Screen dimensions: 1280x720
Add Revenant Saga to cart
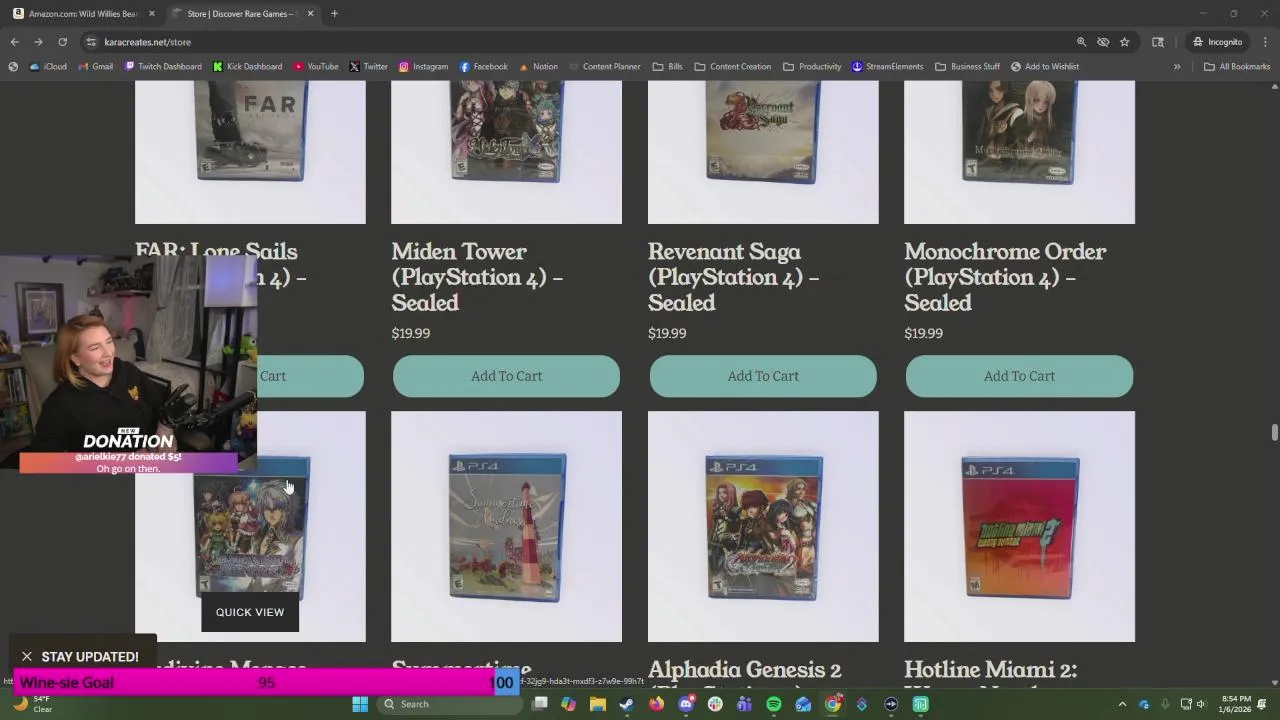tap(763, 376)
